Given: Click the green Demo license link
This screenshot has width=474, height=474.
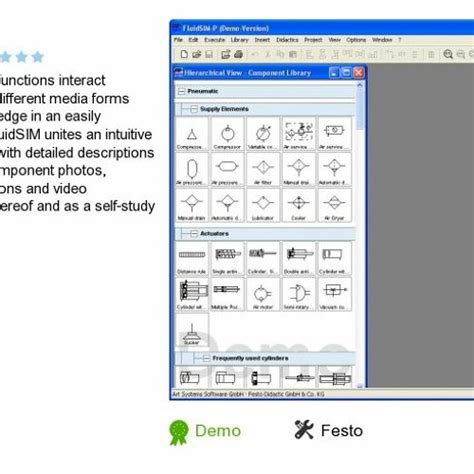Looking at the screenshot, I should click(205, 431).
